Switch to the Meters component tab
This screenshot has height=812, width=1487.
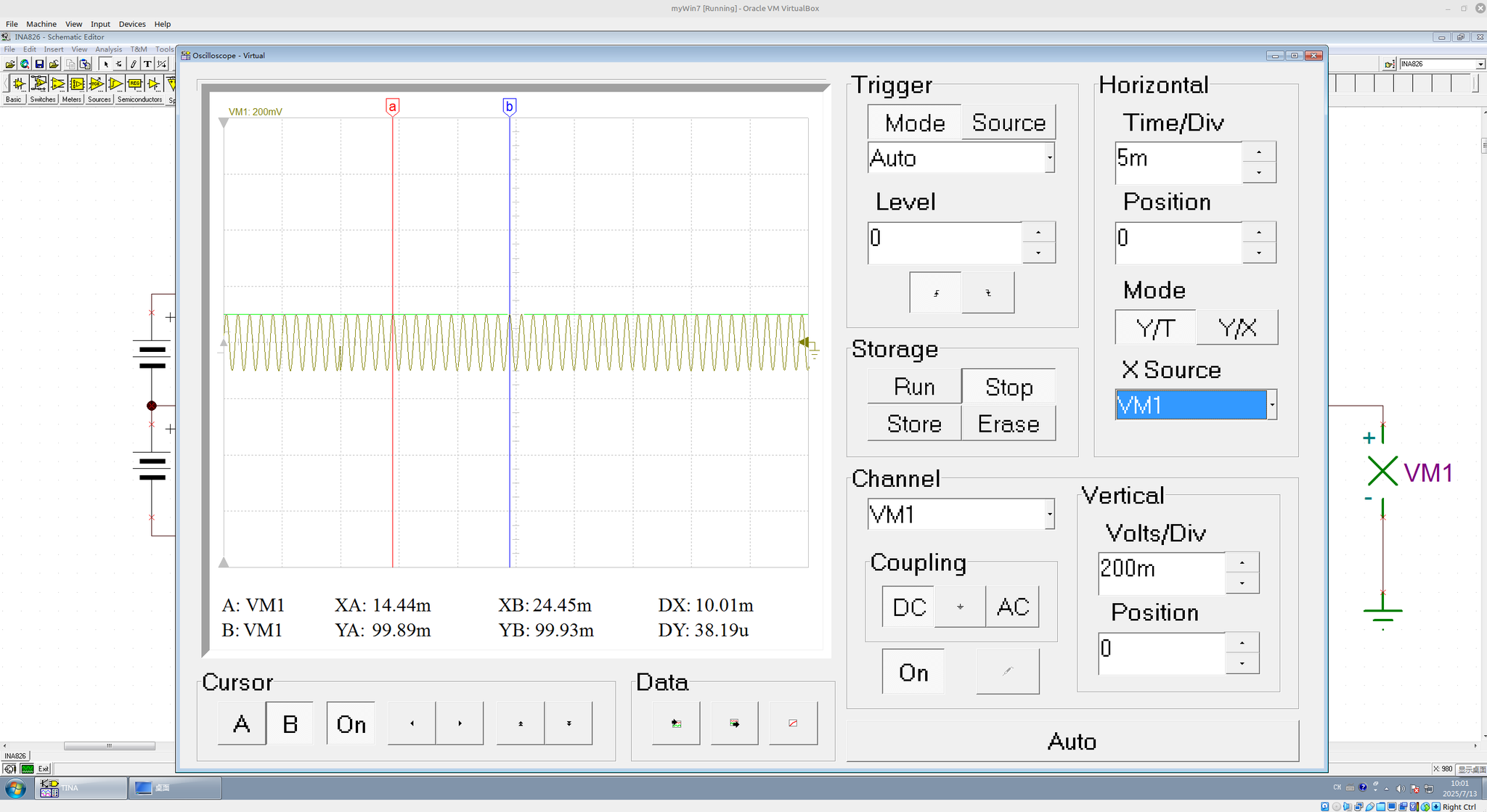point(71,99)
